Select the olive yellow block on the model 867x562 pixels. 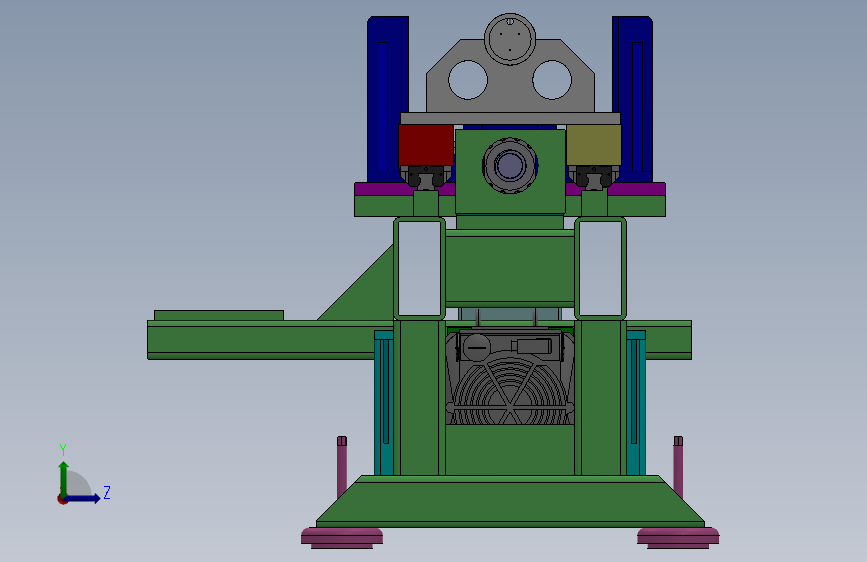coord(594,145)
